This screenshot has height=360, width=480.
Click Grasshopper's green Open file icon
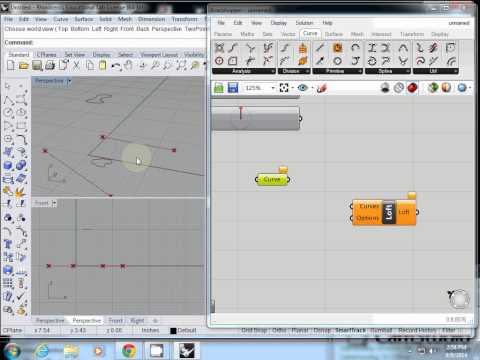tap(219, 88)
